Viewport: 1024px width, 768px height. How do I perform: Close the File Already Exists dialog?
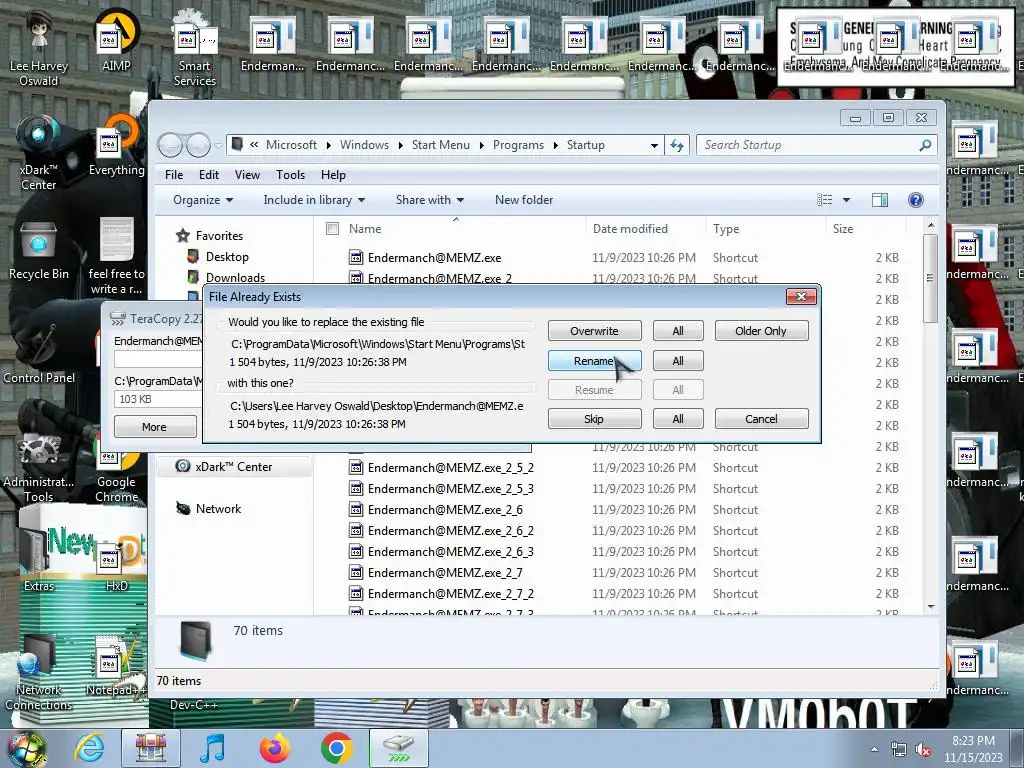tap(801, 296)
